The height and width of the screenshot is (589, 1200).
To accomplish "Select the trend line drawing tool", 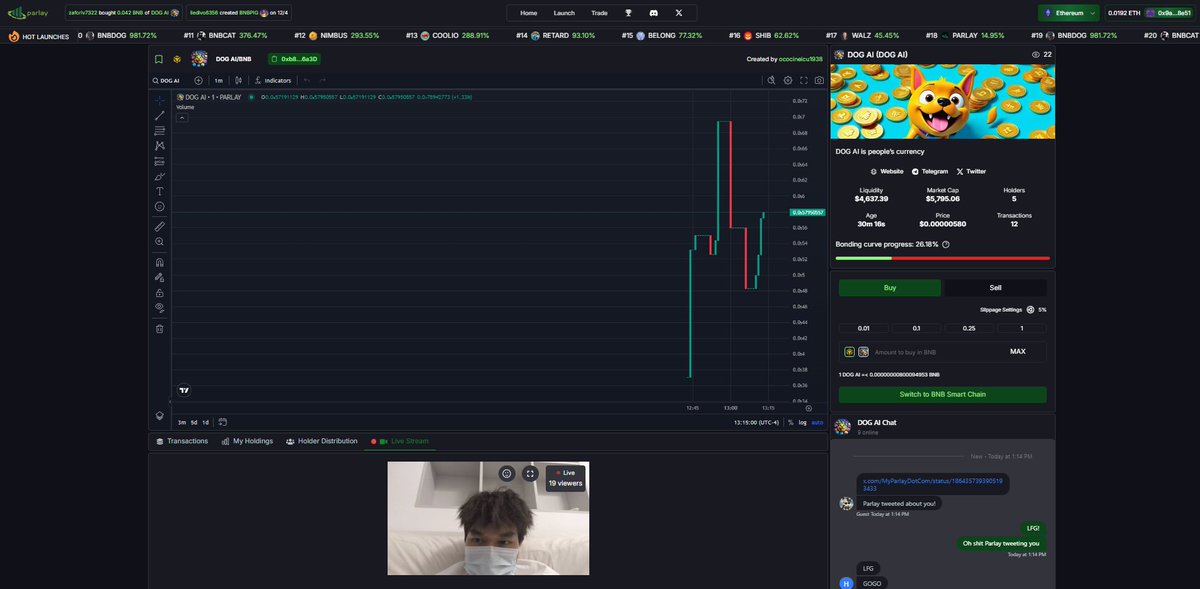I will click(x=160, y=116).
